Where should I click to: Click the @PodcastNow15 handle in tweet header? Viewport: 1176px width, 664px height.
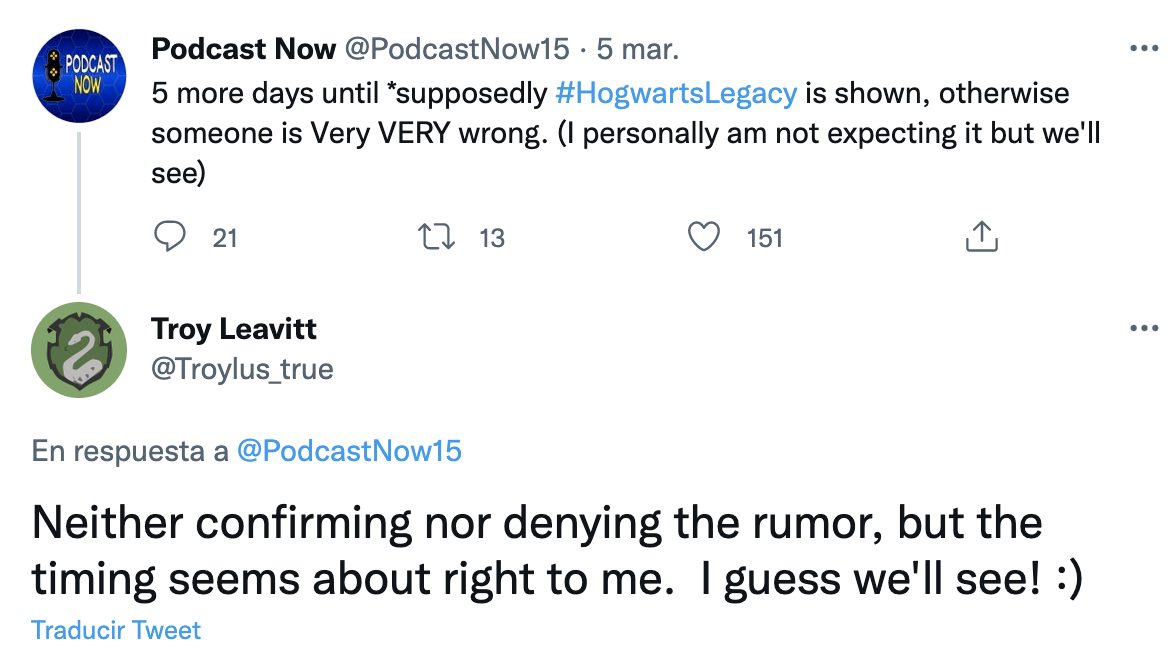click(x=457, y=48)
